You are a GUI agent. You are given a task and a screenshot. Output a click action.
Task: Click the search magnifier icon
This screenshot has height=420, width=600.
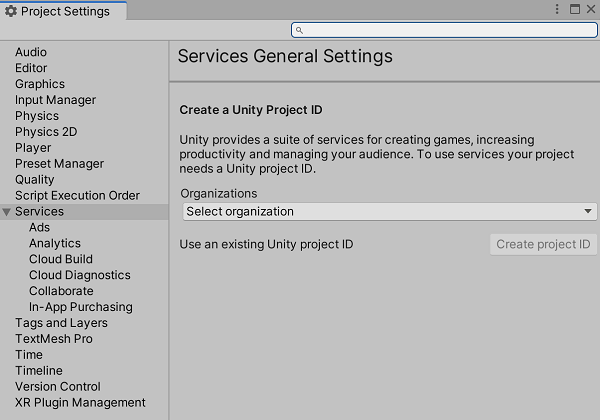(x=300, y=31)
